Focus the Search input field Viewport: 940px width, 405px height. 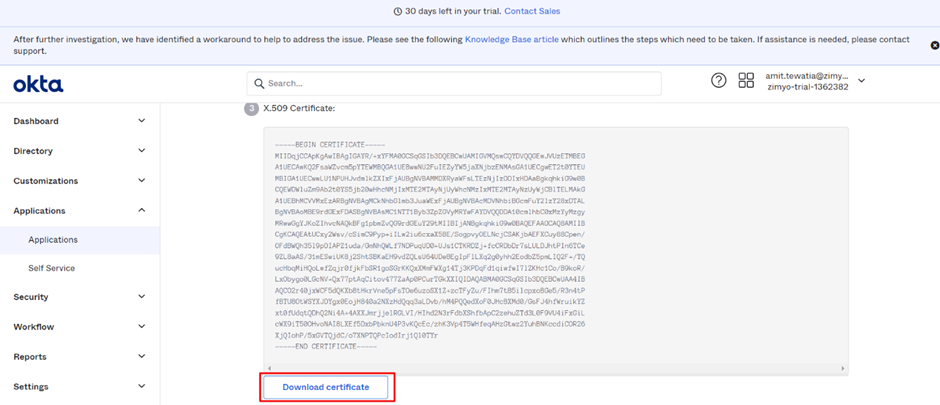point(454,83)
